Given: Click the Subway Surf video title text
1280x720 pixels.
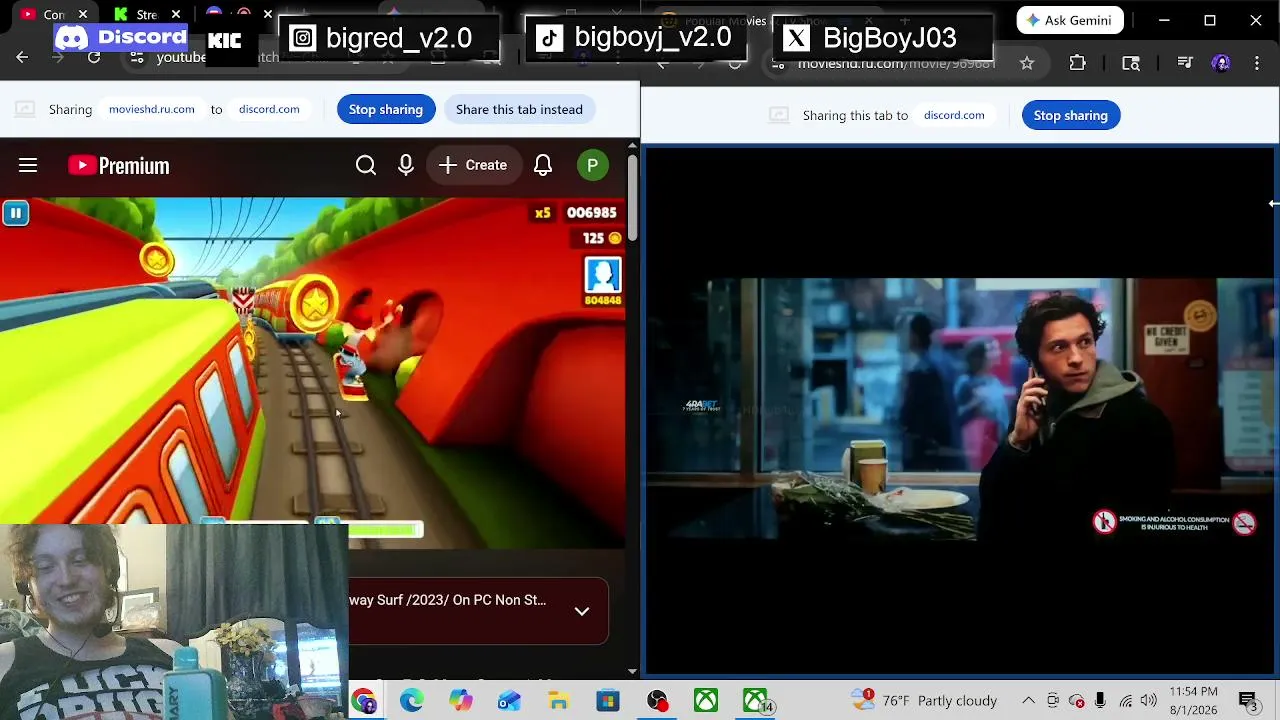Looking at the screenshot, I should pyautogui.click(x=447, y=600).
